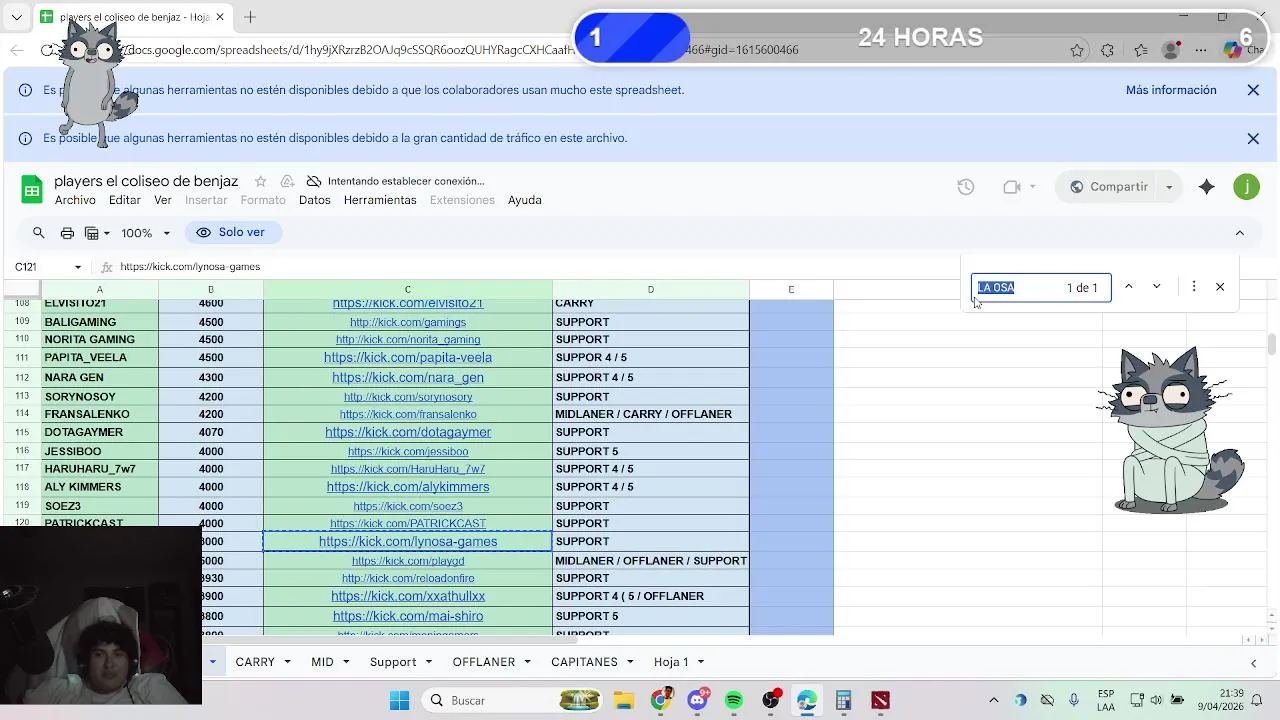1280x720 pixels.
Task: Open browser extensions puzzle icon
Action: 1107,50
